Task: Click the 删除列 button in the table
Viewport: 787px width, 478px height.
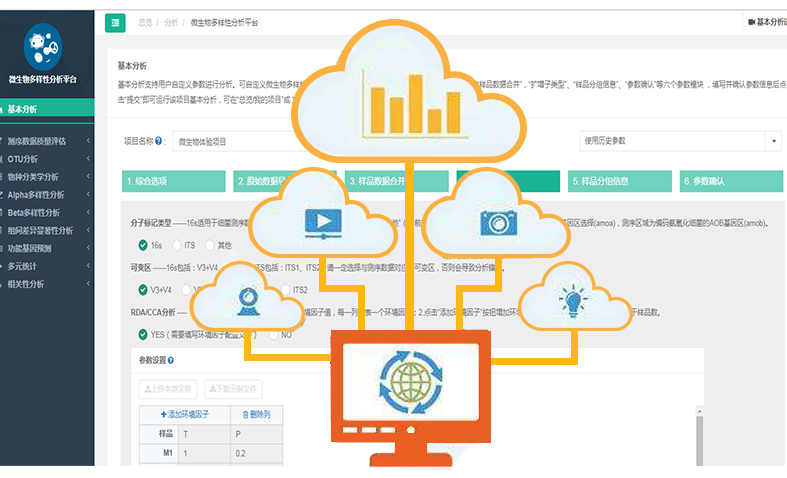Action: coord(250,413)
